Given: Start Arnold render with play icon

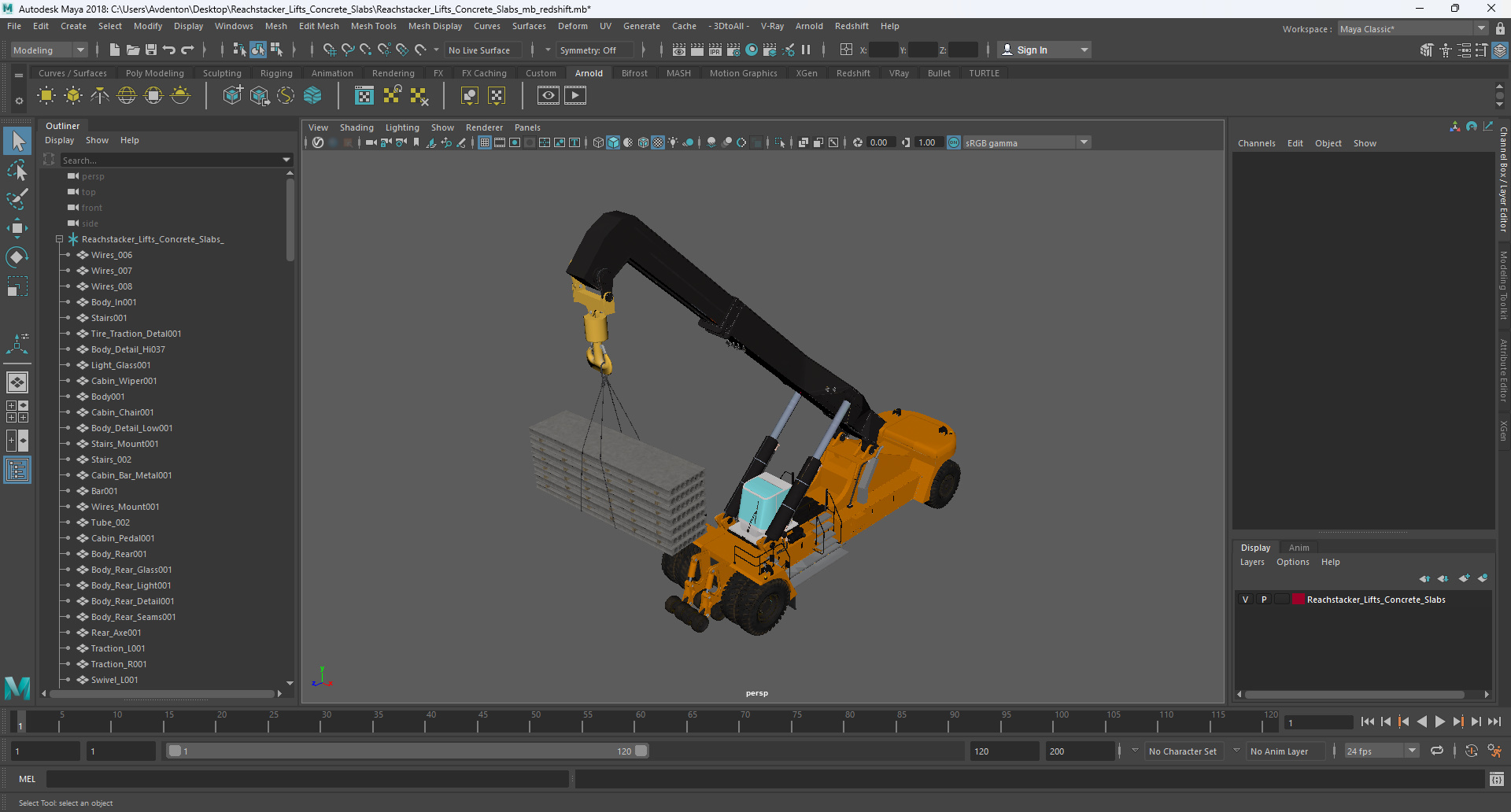Looking at the screenshot, I should pyautogui.click(x=575, y=96).
